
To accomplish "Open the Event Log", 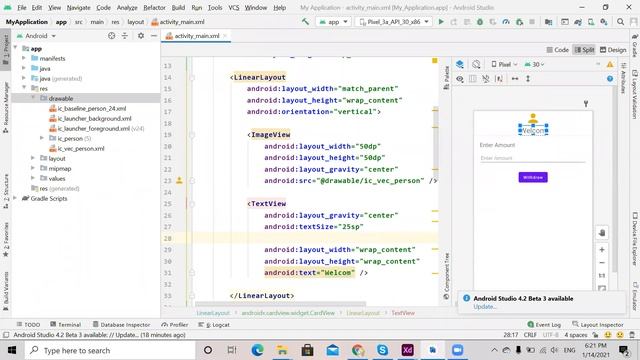I will pyautogui.click(x=544, y=324).
